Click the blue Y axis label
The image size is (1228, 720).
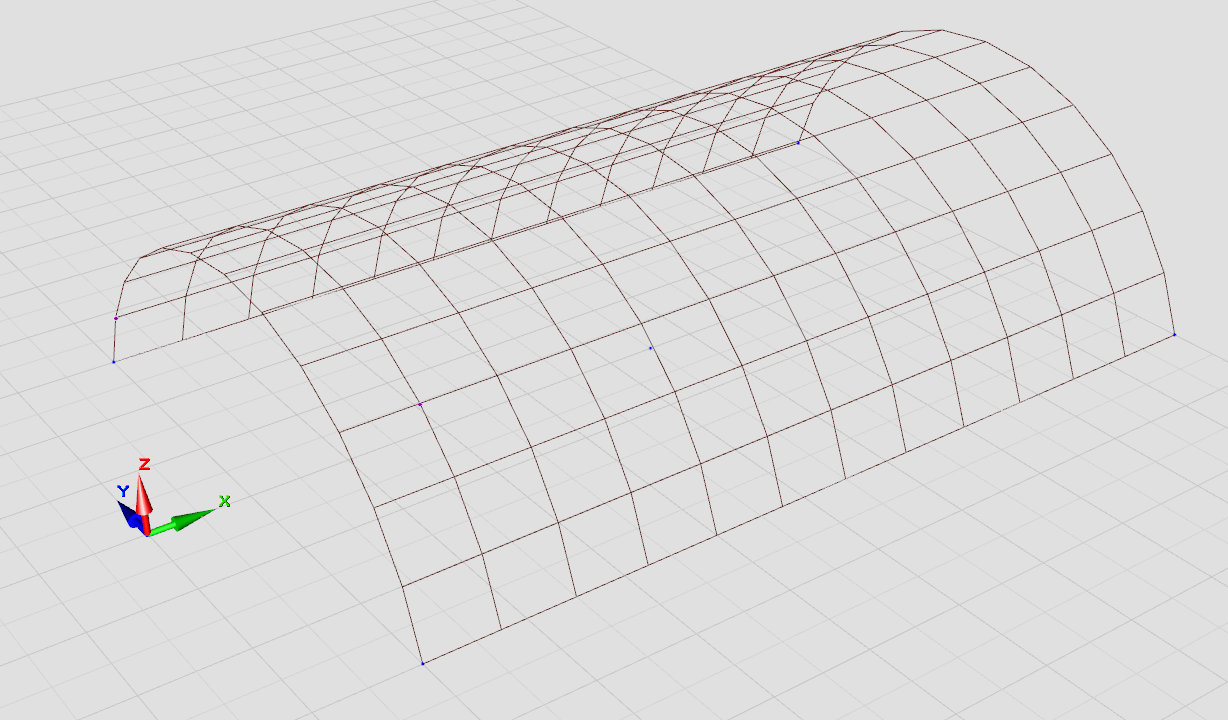pyautogui.click(x=122, y=491)
